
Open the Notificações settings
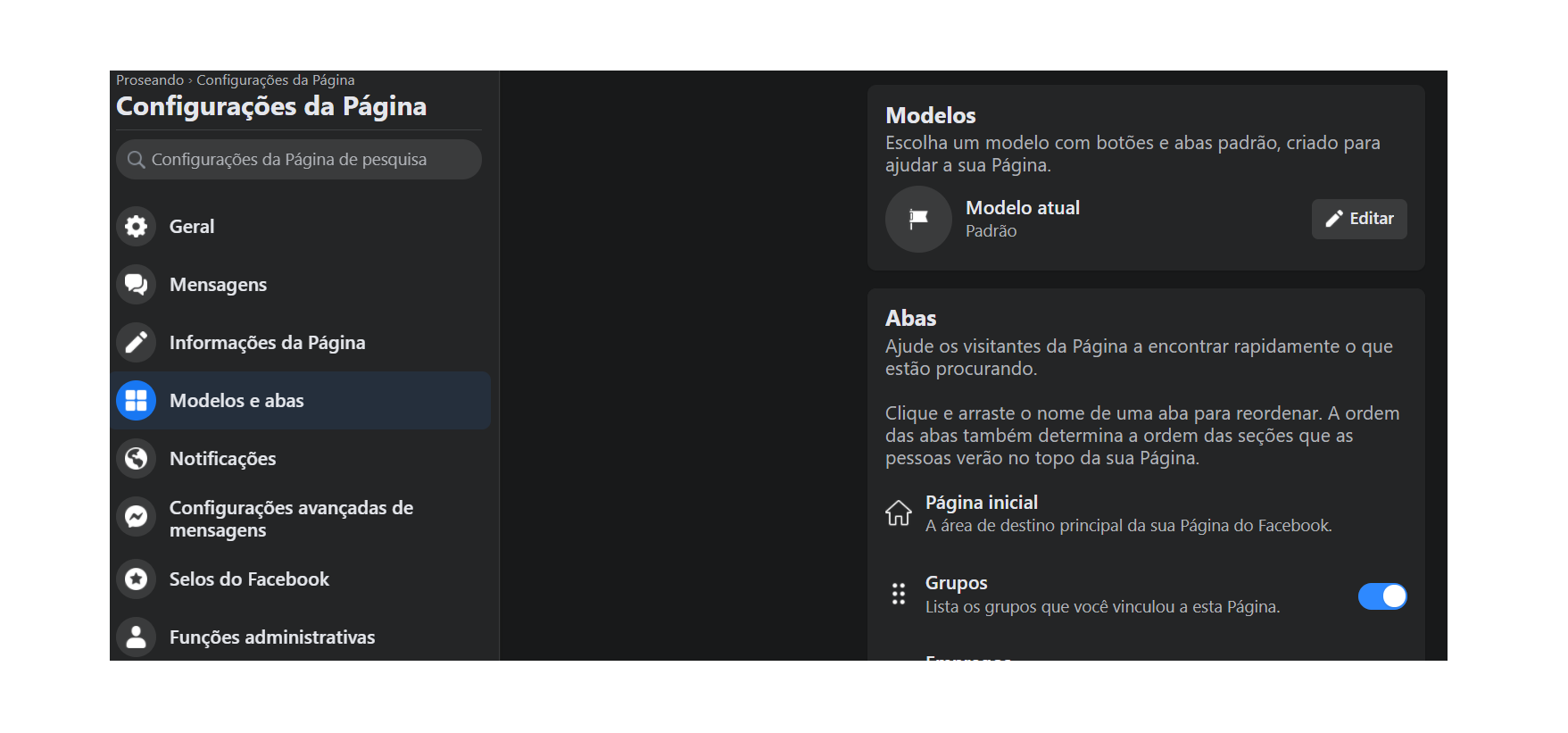300,458
